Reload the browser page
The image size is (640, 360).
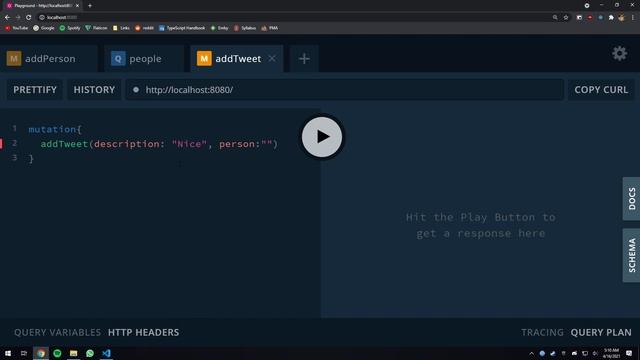(x=29, y=18)
